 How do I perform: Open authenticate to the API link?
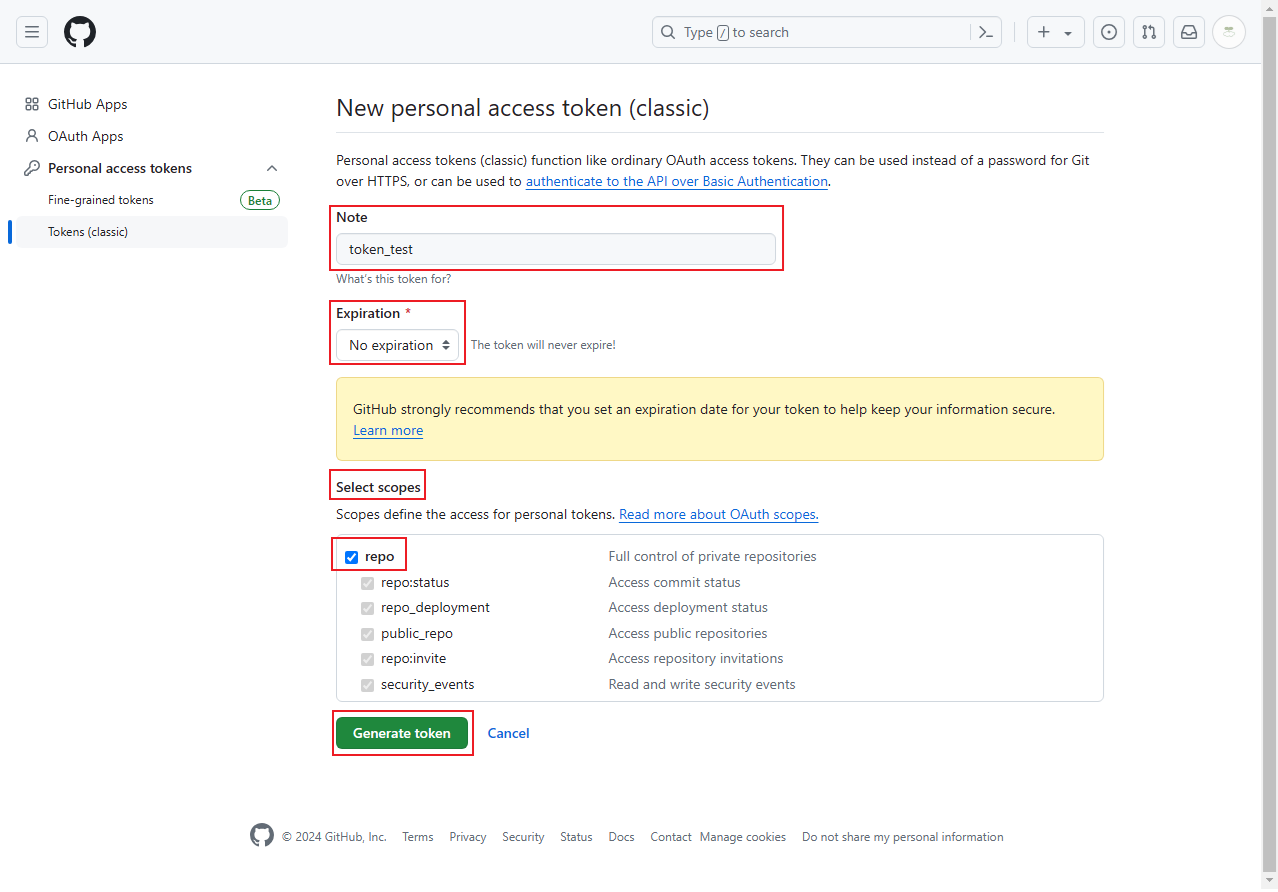click(677, 181)
